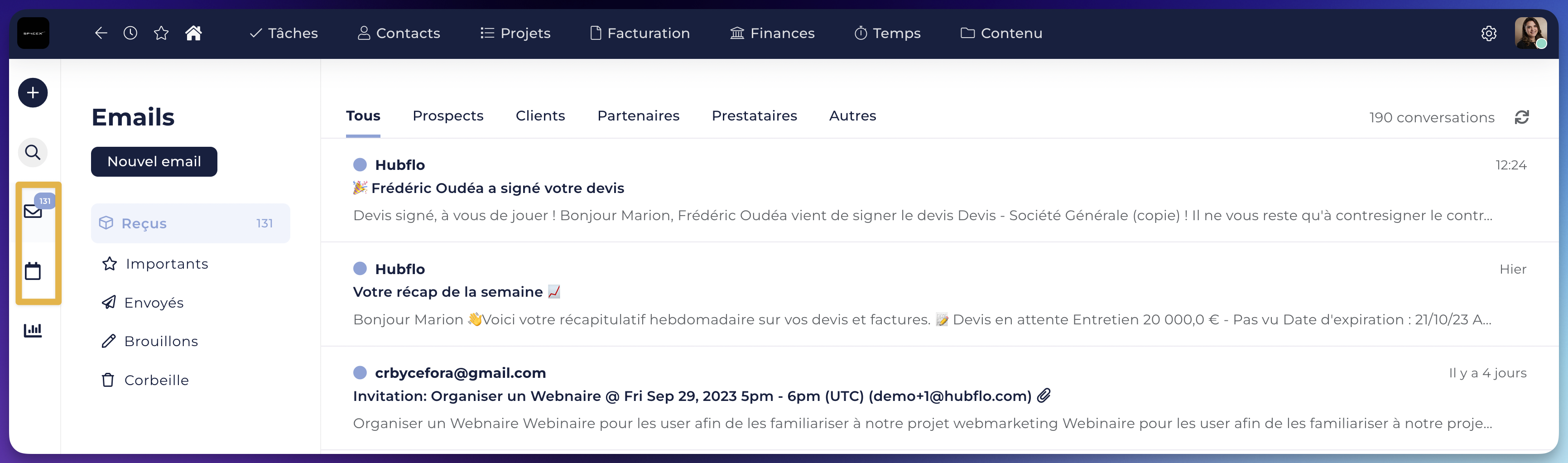The image size is (1568, 463).
Task: Open settings gear icon
Action: tap(1489, 34)
